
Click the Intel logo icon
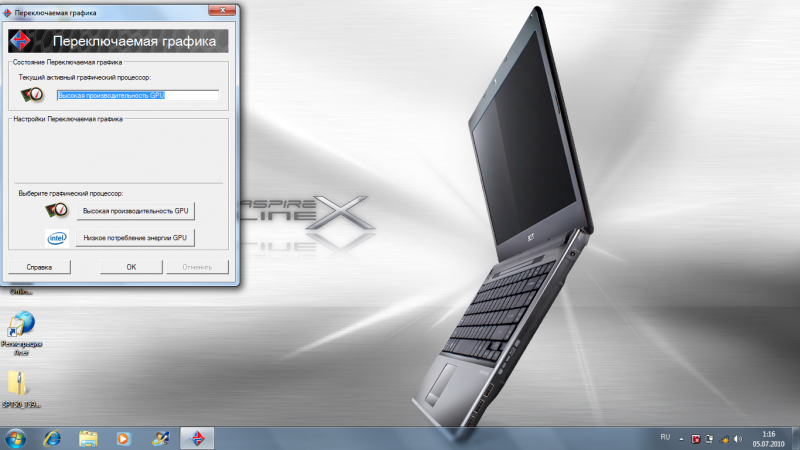57,238
